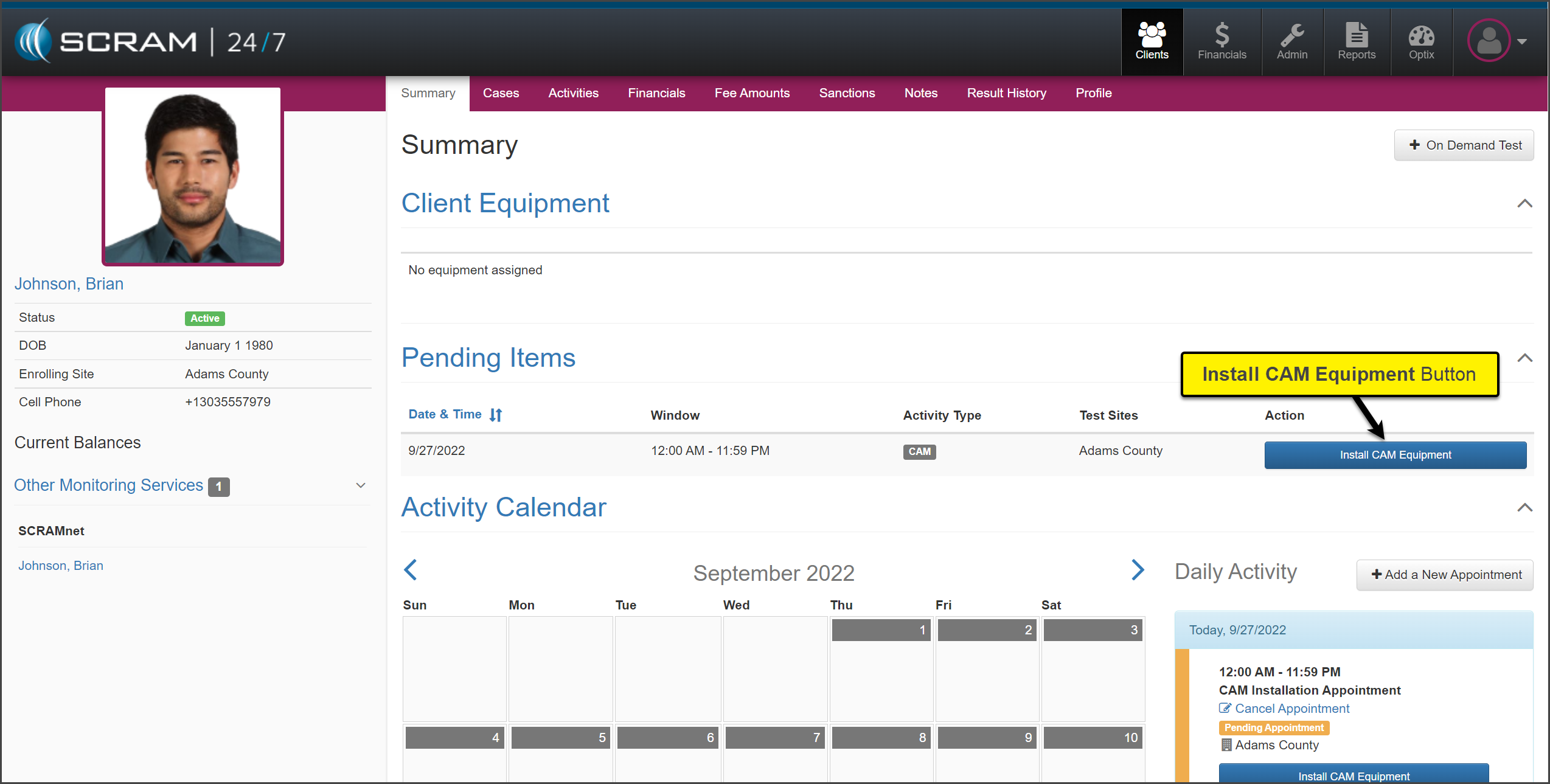Click the user profile avatar icon
This screenshot has height=784, width=1550.
(x=1489, y=41)
